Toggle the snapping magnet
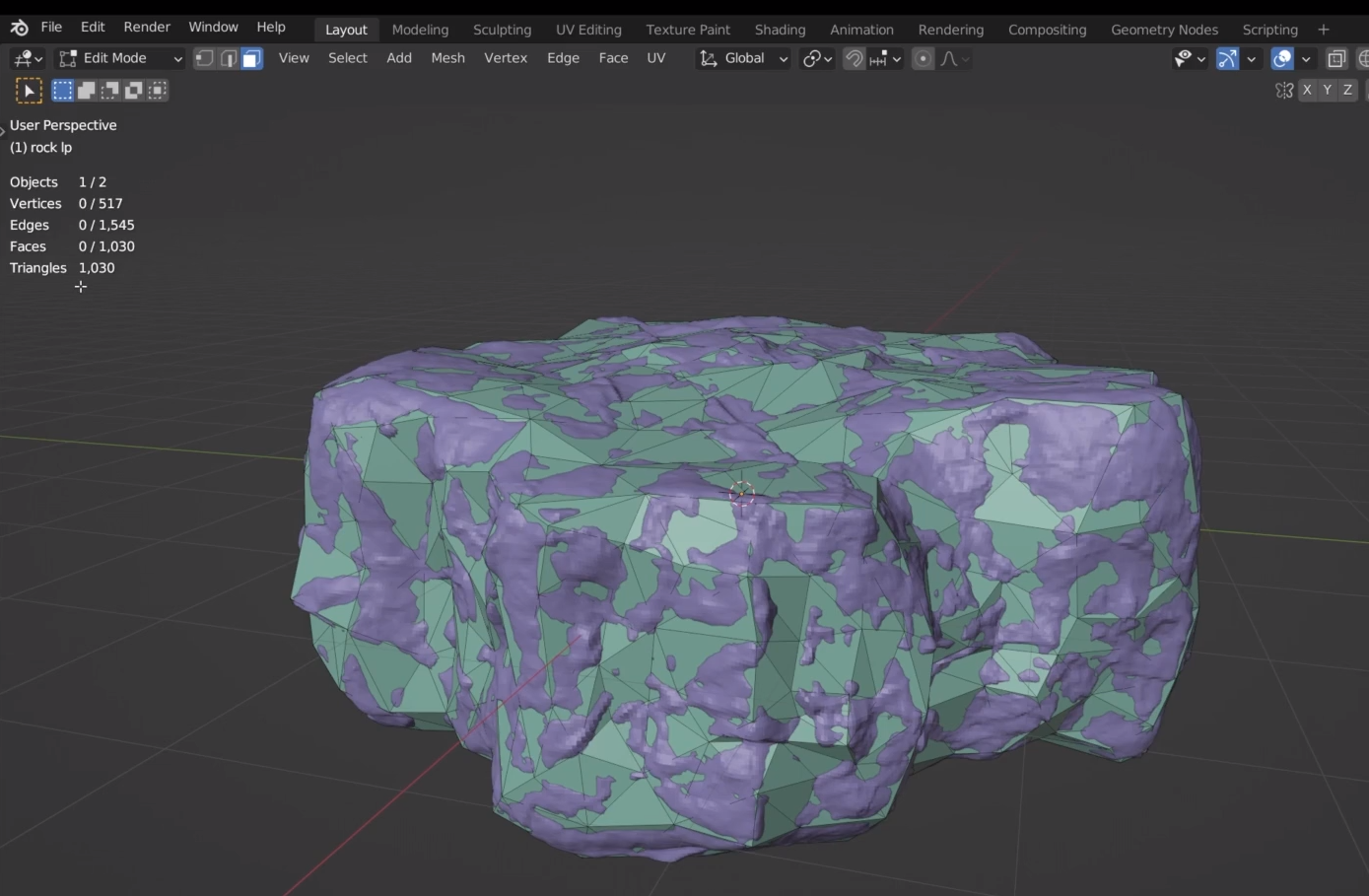This screenshot has width=1369, height=896. pyautogui.click(x=854, y=58)
